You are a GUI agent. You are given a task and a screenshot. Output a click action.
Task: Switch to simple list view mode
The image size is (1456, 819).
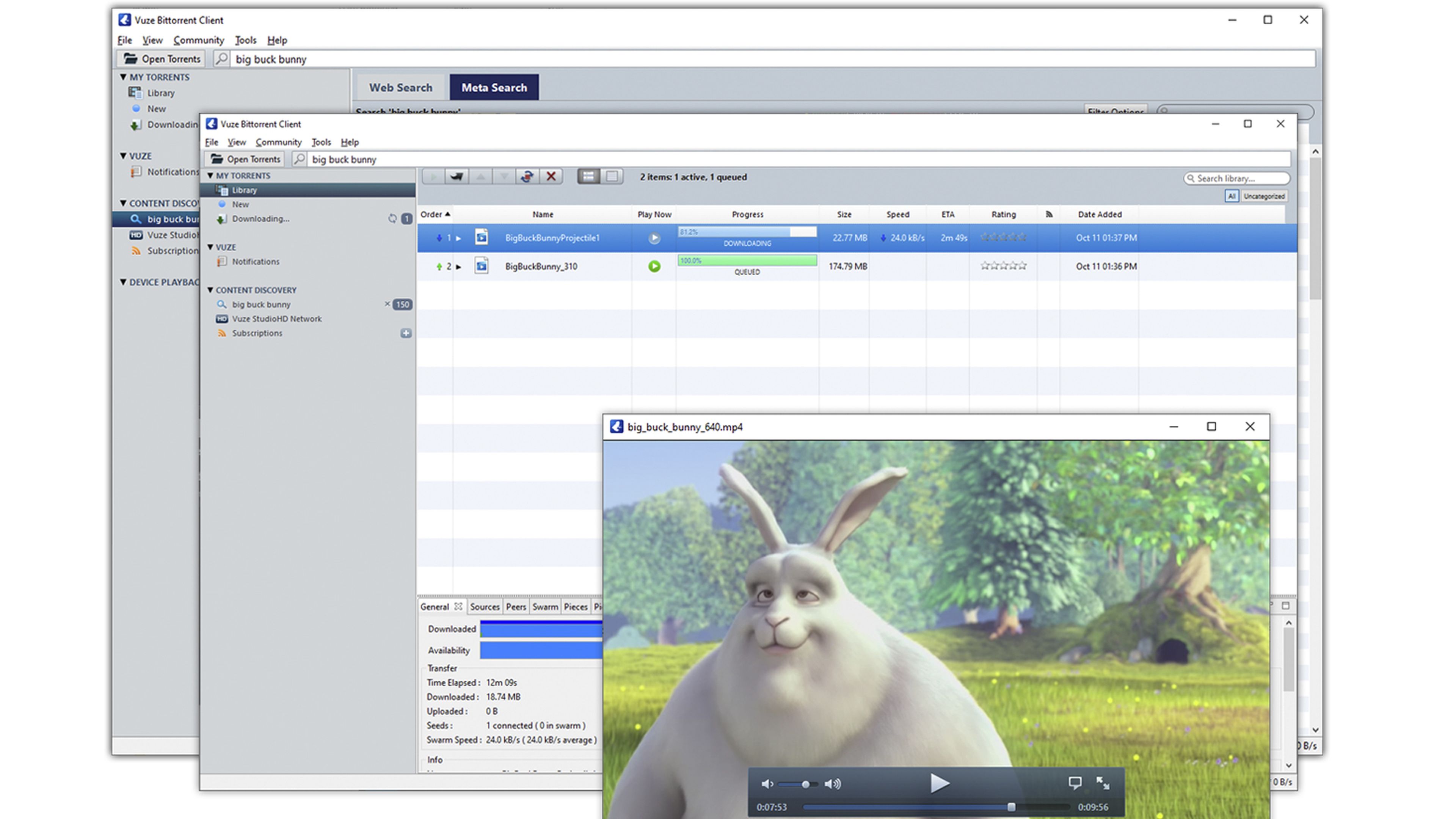click(x=612, y=177)
